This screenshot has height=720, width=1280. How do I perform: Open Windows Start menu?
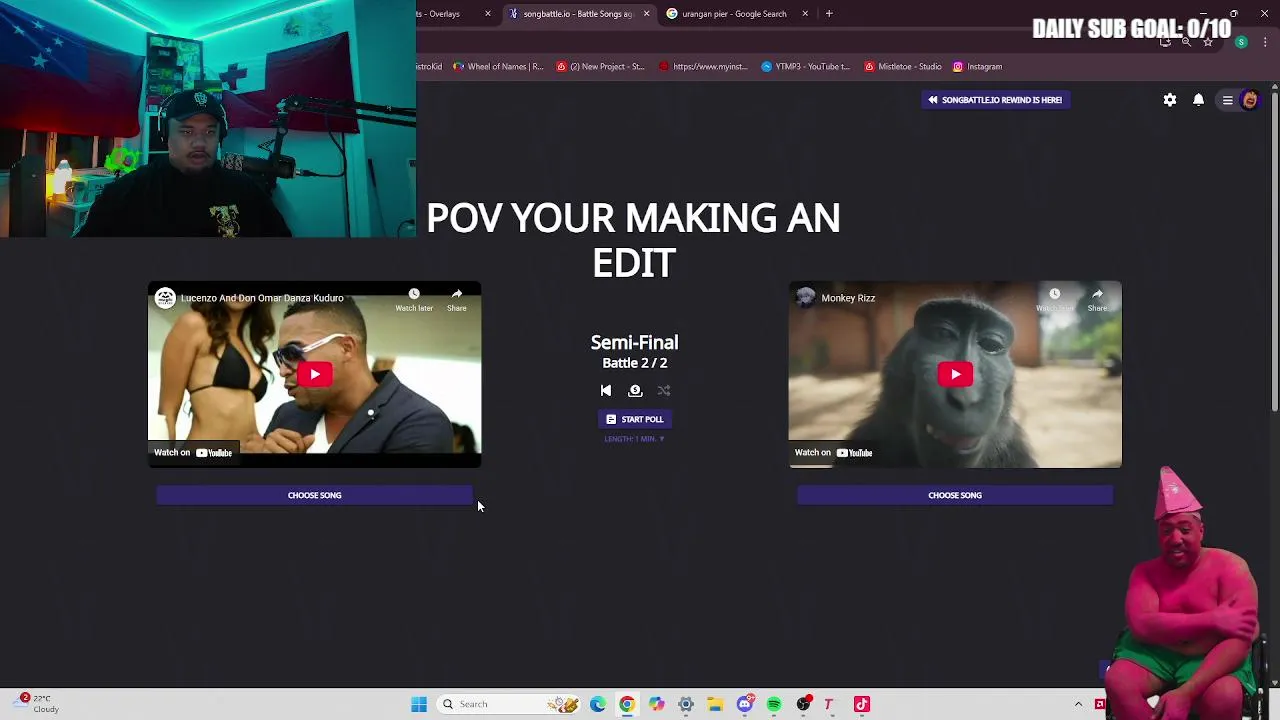(x=419, y=704)
